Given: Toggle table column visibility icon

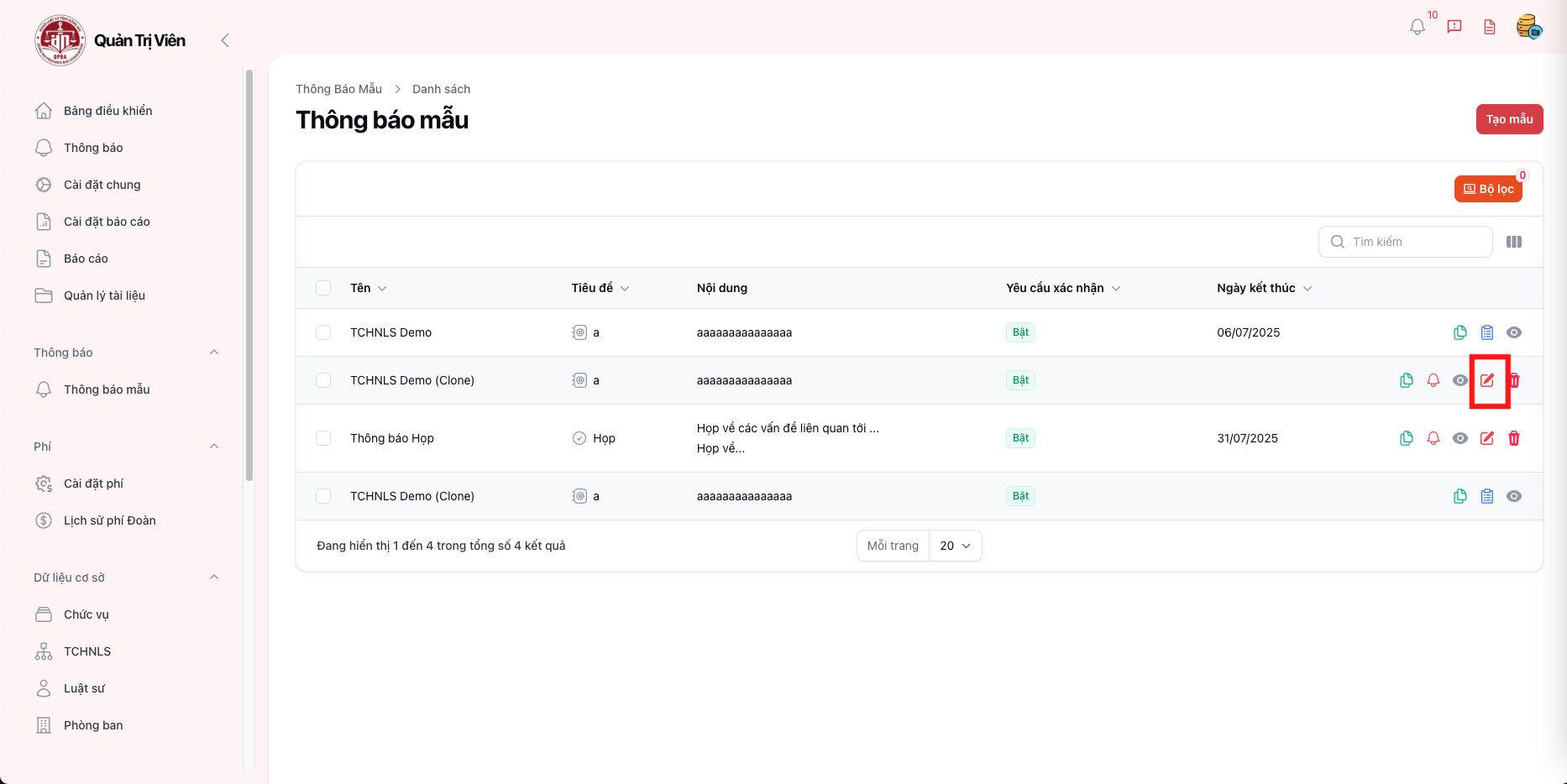Looking at the screenshot, I should coord(1513,242).
